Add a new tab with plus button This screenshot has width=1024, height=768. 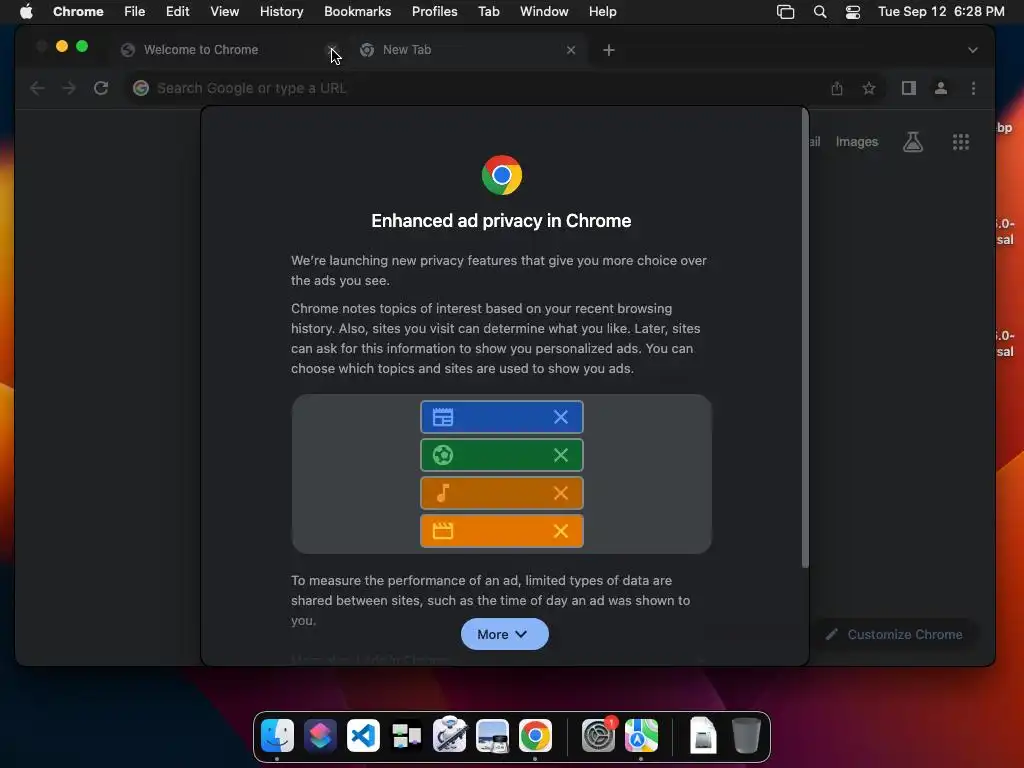click(x=609, y=50)
